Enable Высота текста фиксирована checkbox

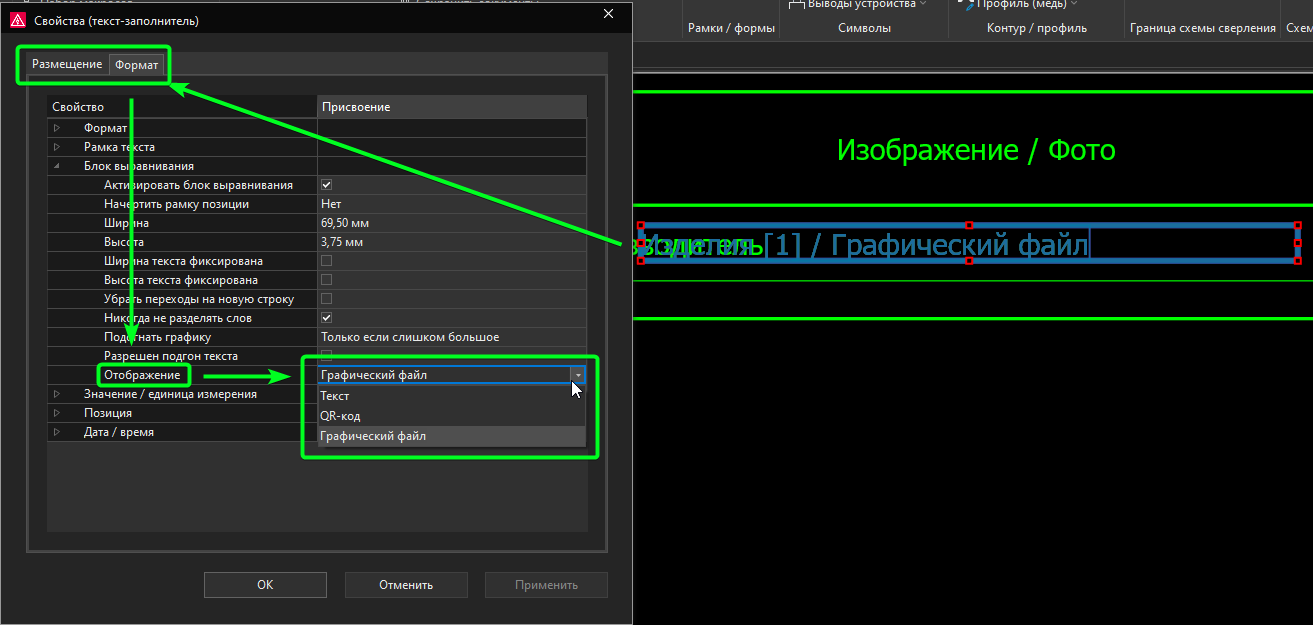[x=326, y=280]
